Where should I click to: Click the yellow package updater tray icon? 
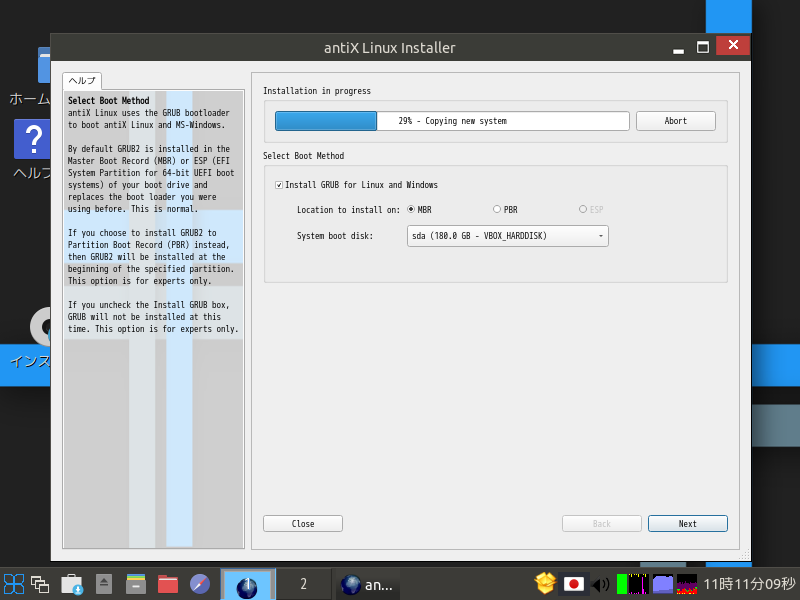pyautogui.click(x=545, y=584)
